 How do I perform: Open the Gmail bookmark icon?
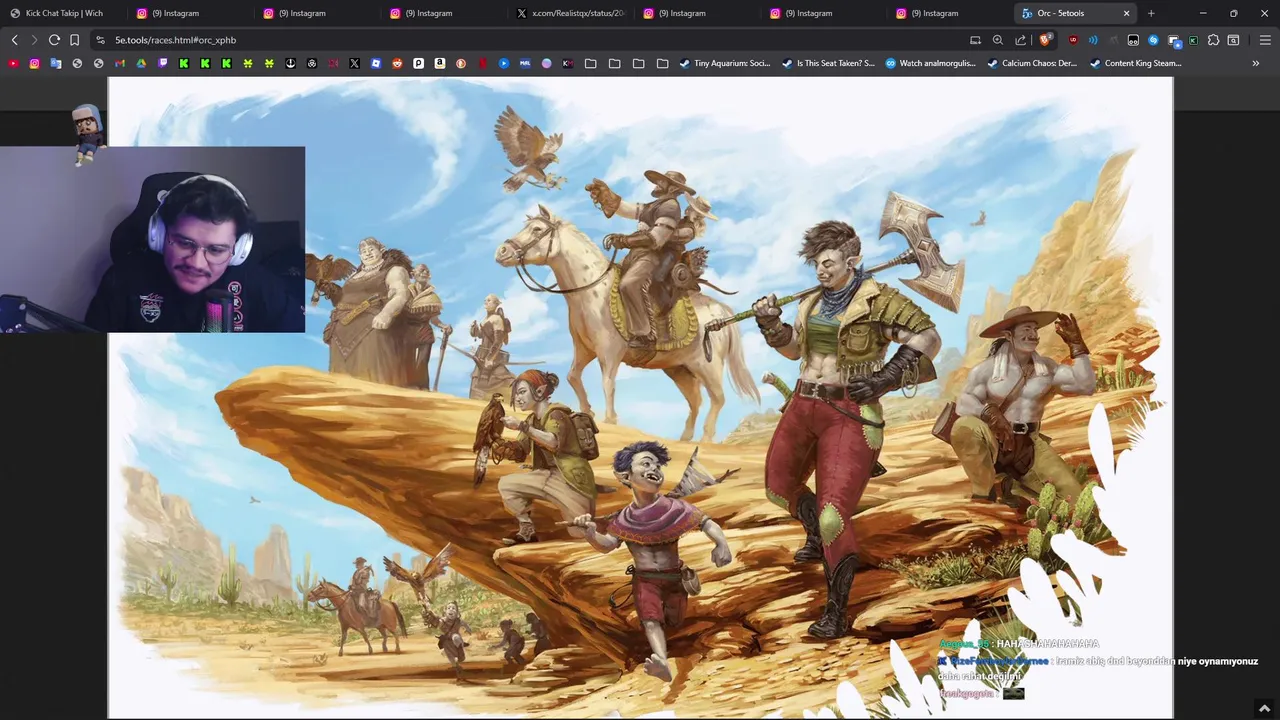click(x=120, y=63)
